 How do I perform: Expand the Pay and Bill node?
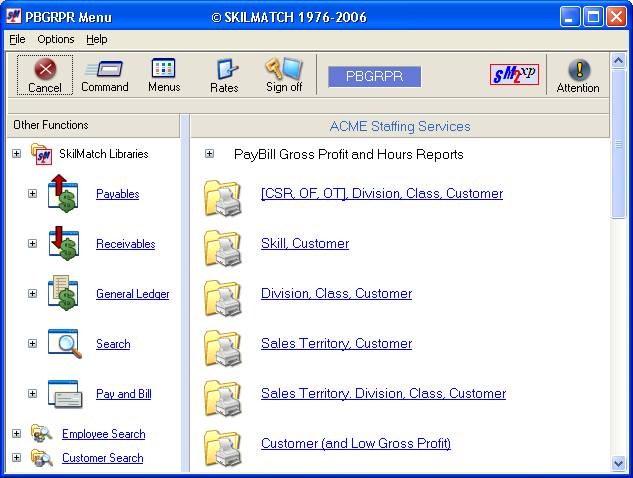coord(32,394)
